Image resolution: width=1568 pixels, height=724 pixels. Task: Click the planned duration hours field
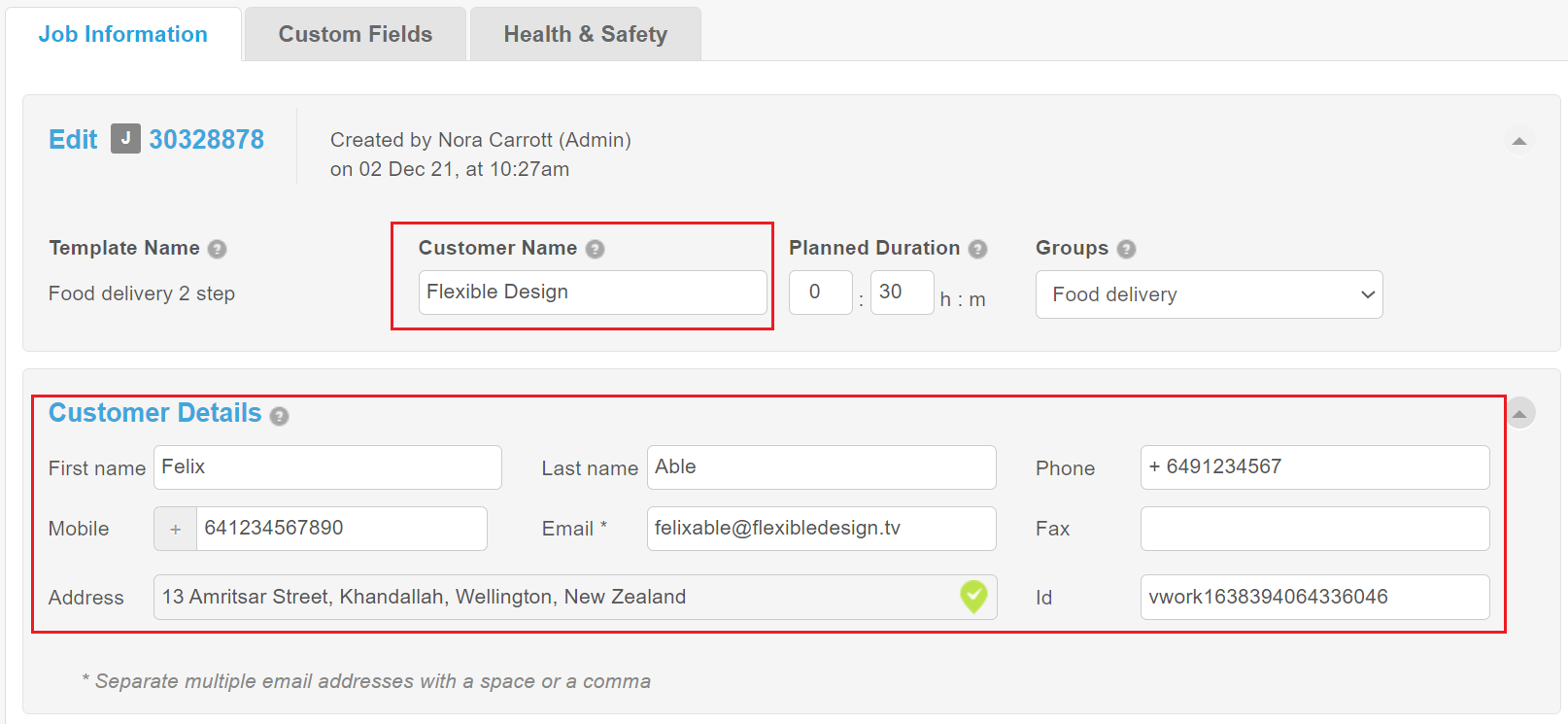coord(820,293)
